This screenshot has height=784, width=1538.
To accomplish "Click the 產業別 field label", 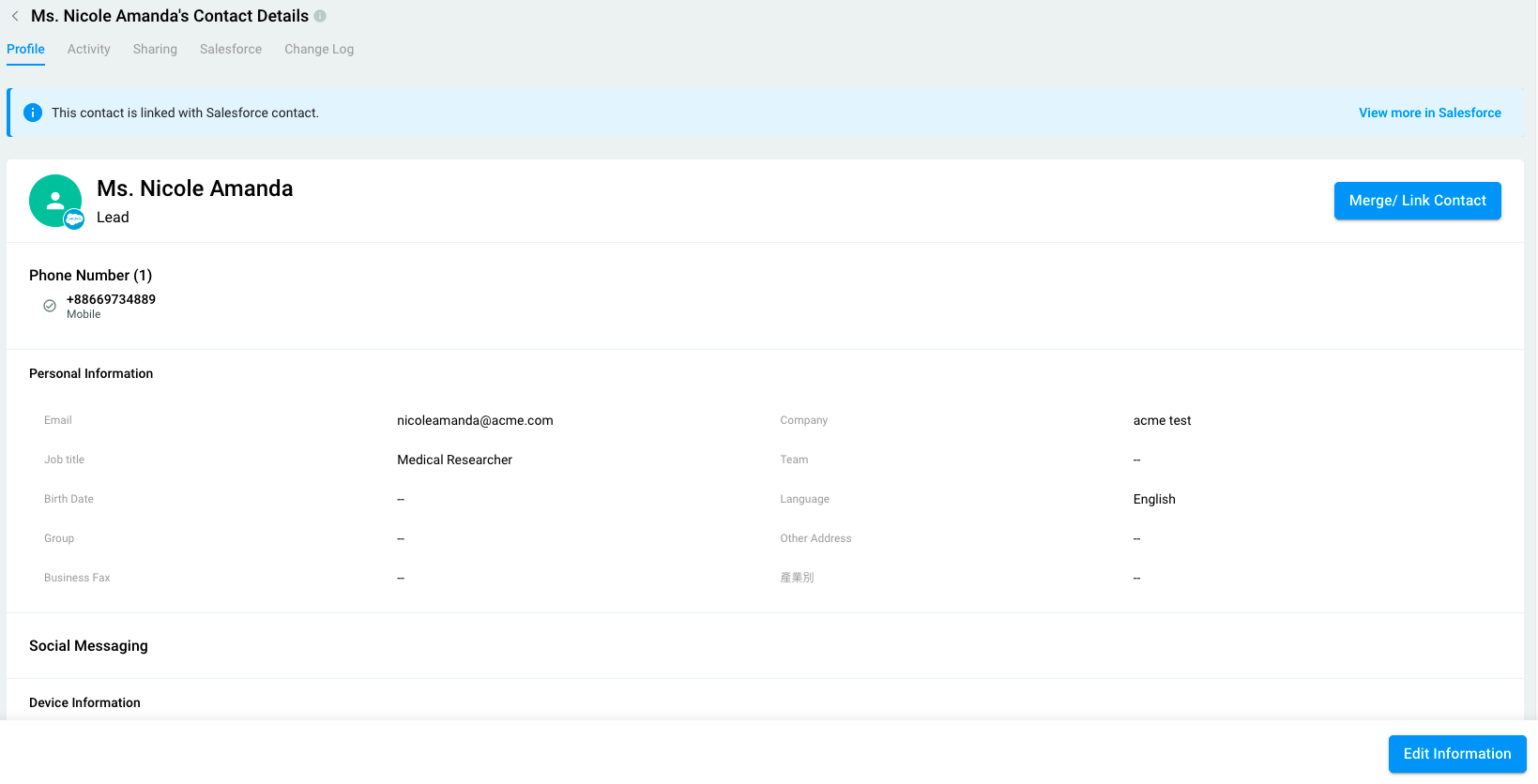I will coord(797,578).
